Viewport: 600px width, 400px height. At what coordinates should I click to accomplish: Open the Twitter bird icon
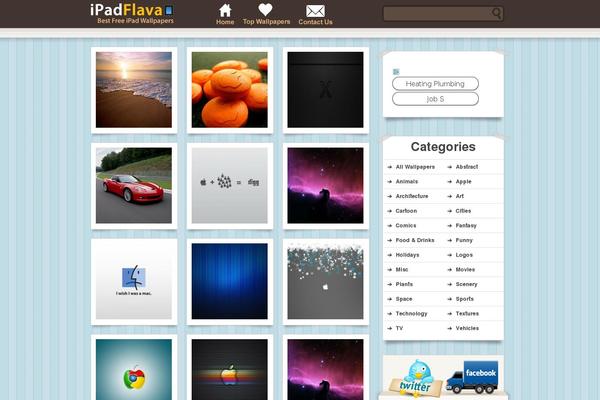pos(415,376)
